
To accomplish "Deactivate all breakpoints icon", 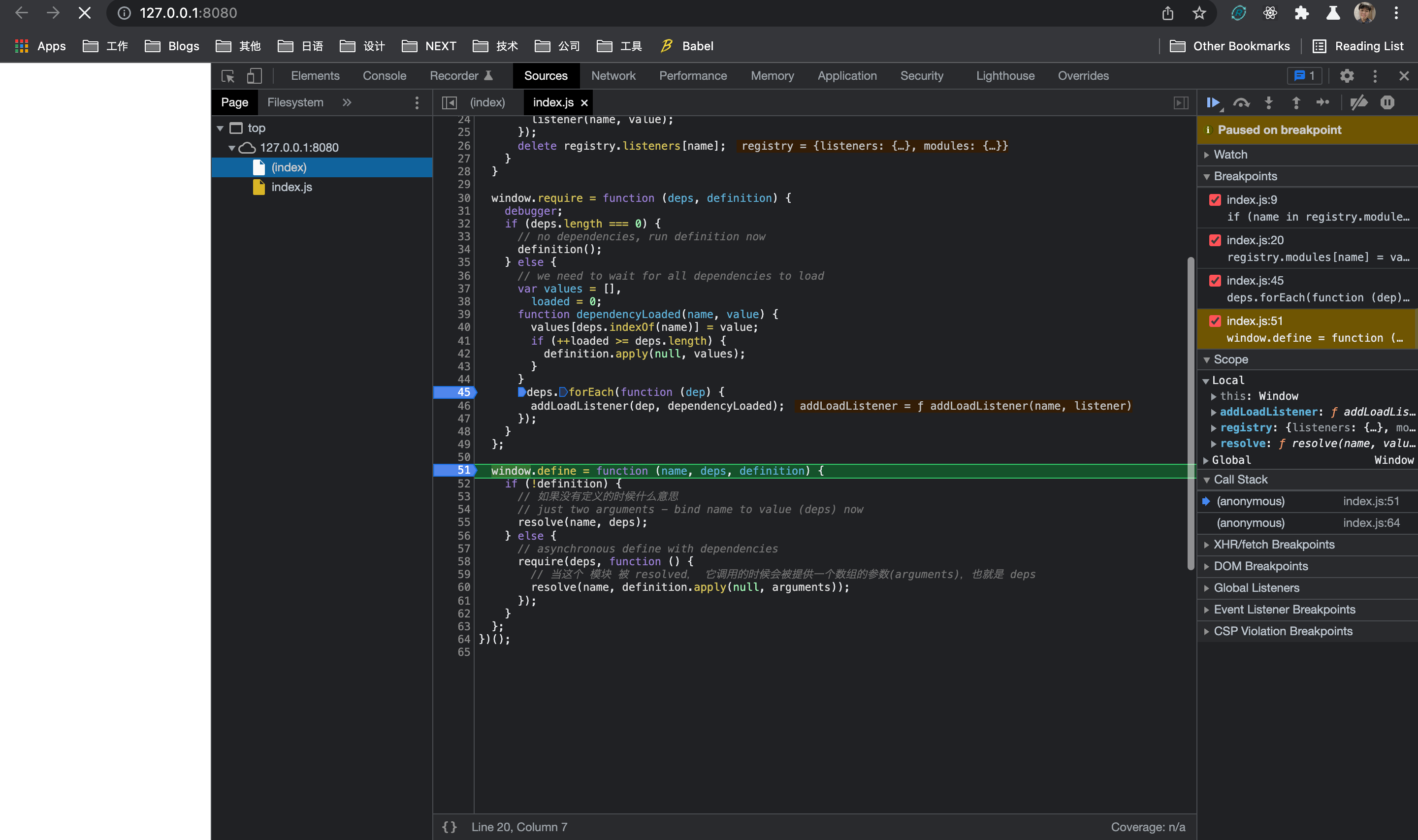I will pyautogui.click(x=1358, y=102).
